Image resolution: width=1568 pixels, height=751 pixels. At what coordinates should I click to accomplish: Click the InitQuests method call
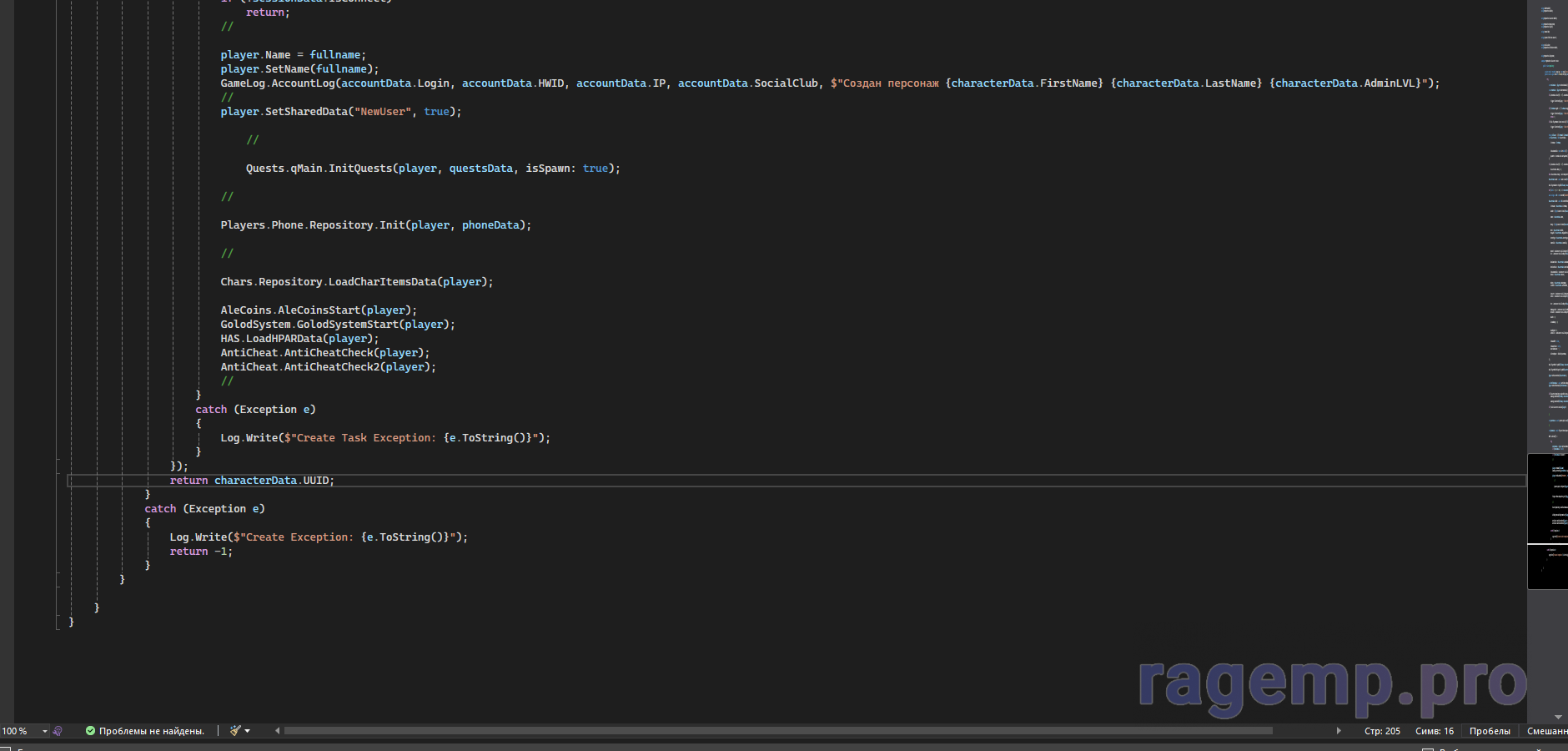point(360,169)
